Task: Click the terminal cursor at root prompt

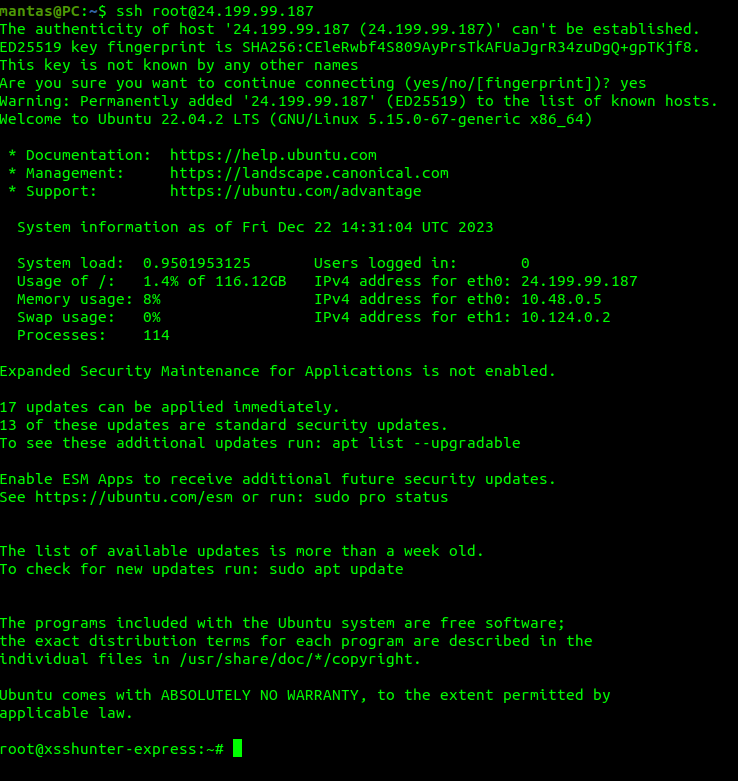Action: pyautogui.click(x=238, y=749)
